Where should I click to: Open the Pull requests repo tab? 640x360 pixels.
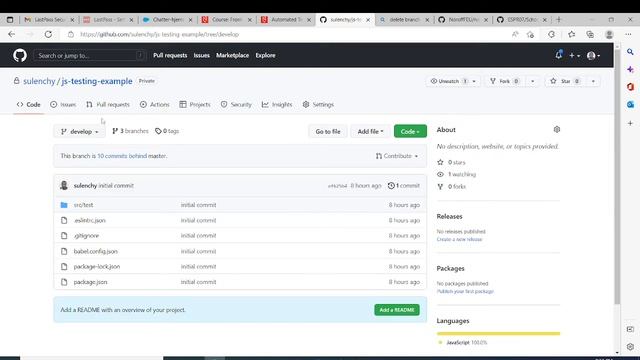(x=108, y=104)
